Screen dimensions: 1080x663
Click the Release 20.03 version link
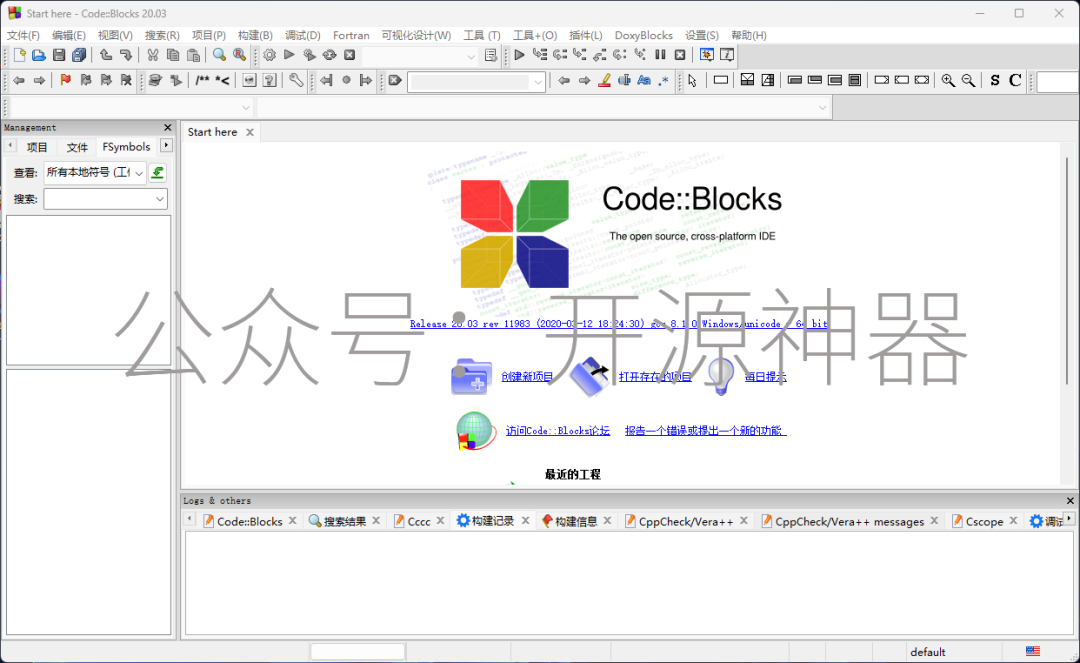tap(619, 324)
